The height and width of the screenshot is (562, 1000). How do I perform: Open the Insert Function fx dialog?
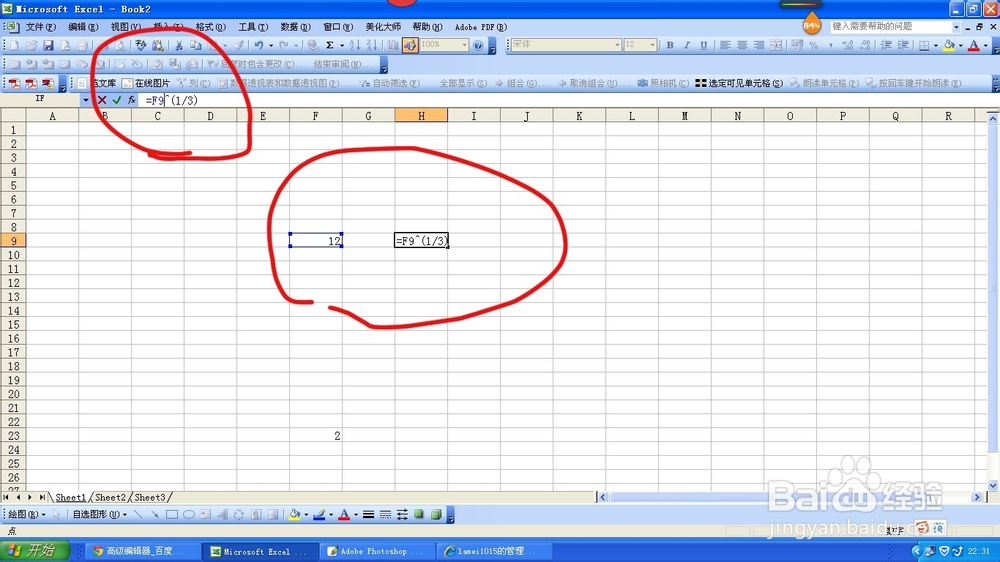(131, 100)
